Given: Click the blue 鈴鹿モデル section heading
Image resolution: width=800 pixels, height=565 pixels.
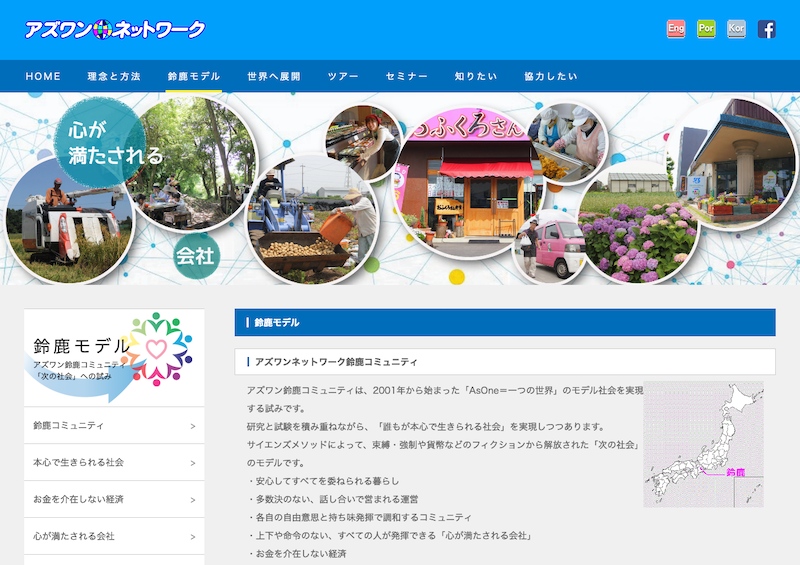Looking at the screenshot, I should click(x=505, y=322).
